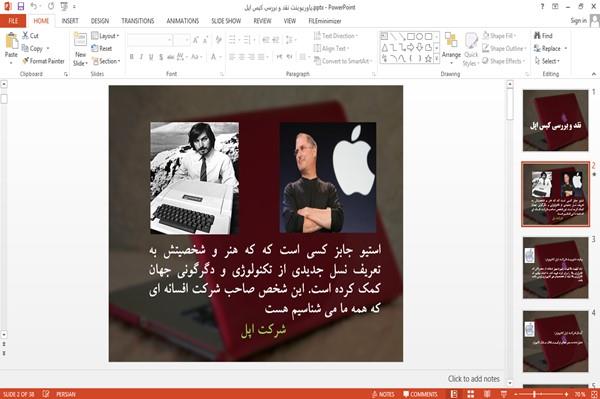This screenshot has height=399, width=600.
Task: Toggle Underline formatting
Action: click(151, 57)
